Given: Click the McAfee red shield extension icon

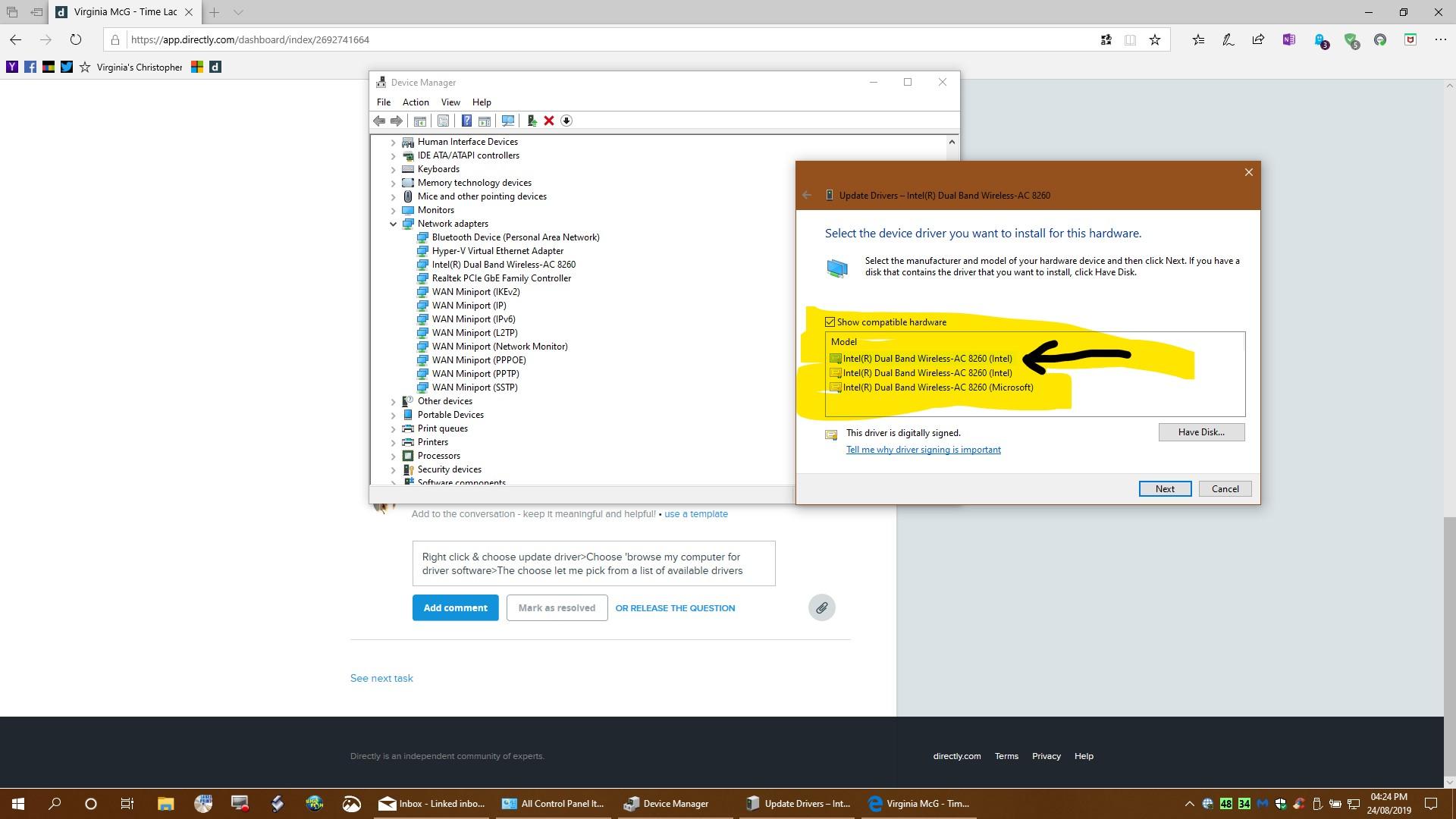Looking at the screenshot, I should click(1410, 40).
